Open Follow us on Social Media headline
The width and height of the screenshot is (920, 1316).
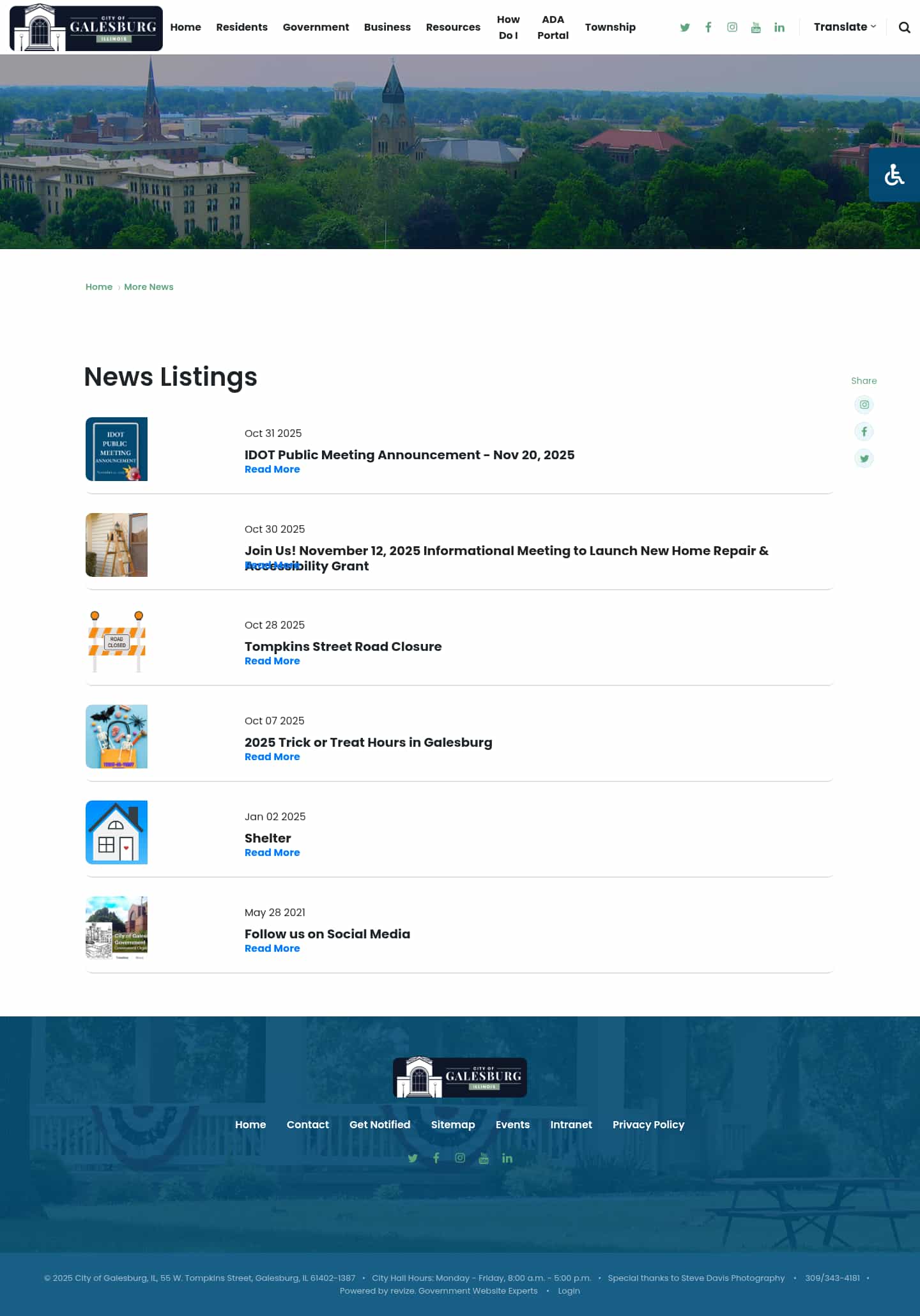(x=327, y=934)
